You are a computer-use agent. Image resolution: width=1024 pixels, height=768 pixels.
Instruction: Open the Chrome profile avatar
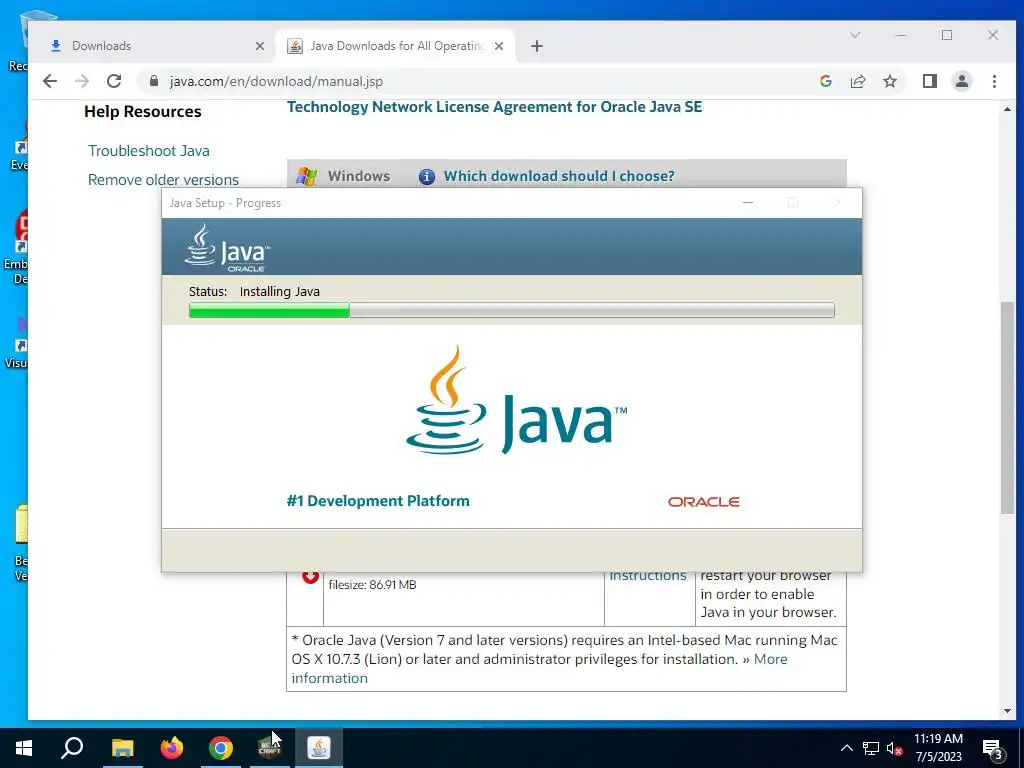pos(962,81)
